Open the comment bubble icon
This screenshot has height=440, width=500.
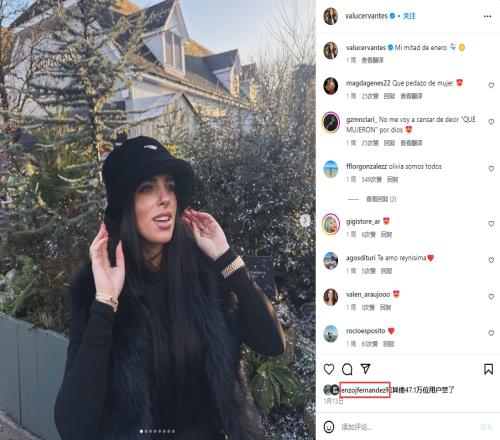(347, 369)
